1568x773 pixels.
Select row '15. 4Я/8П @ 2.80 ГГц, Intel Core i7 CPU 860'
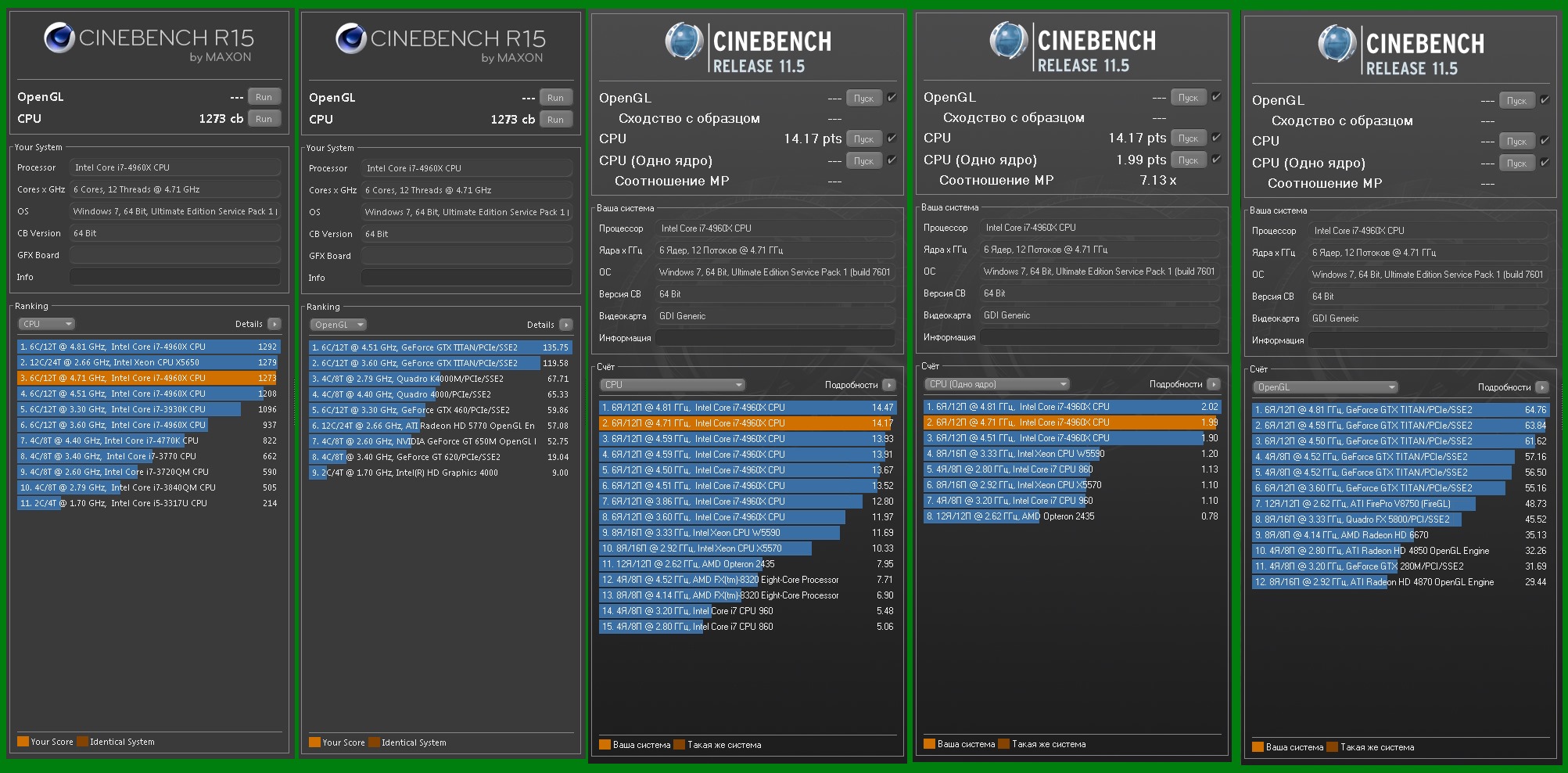pos(748,627)
